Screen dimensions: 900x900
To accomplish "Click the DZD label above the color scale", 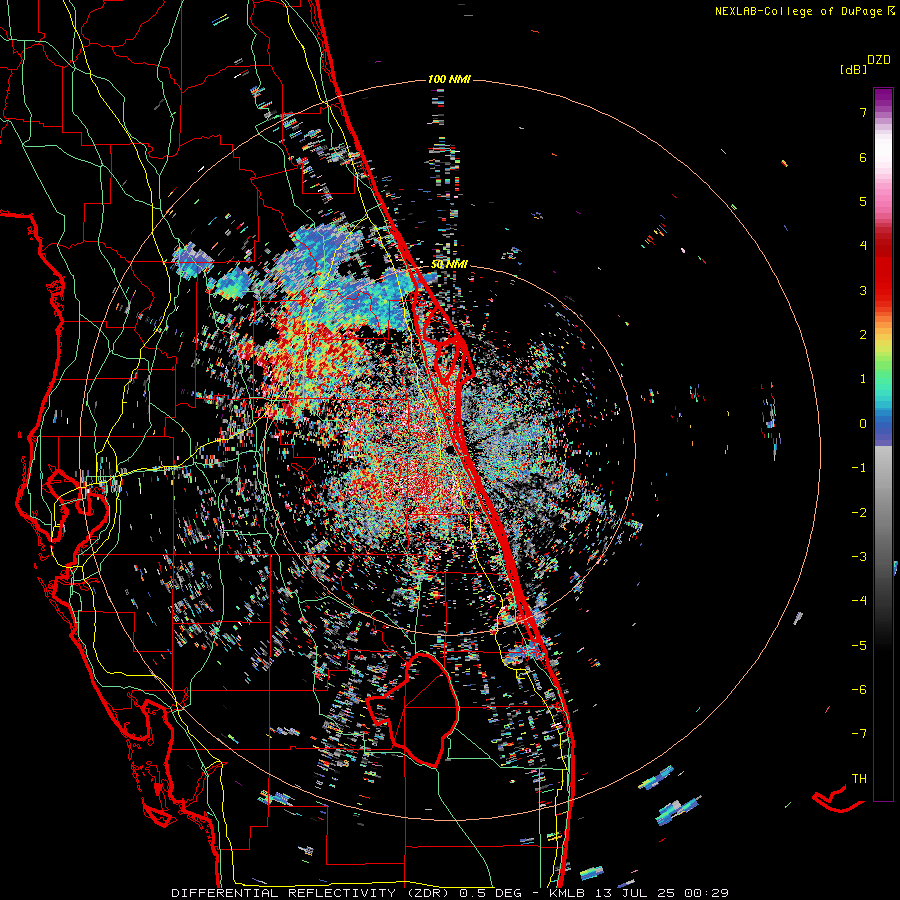I will pyautogui.click(x=879, y=60).
